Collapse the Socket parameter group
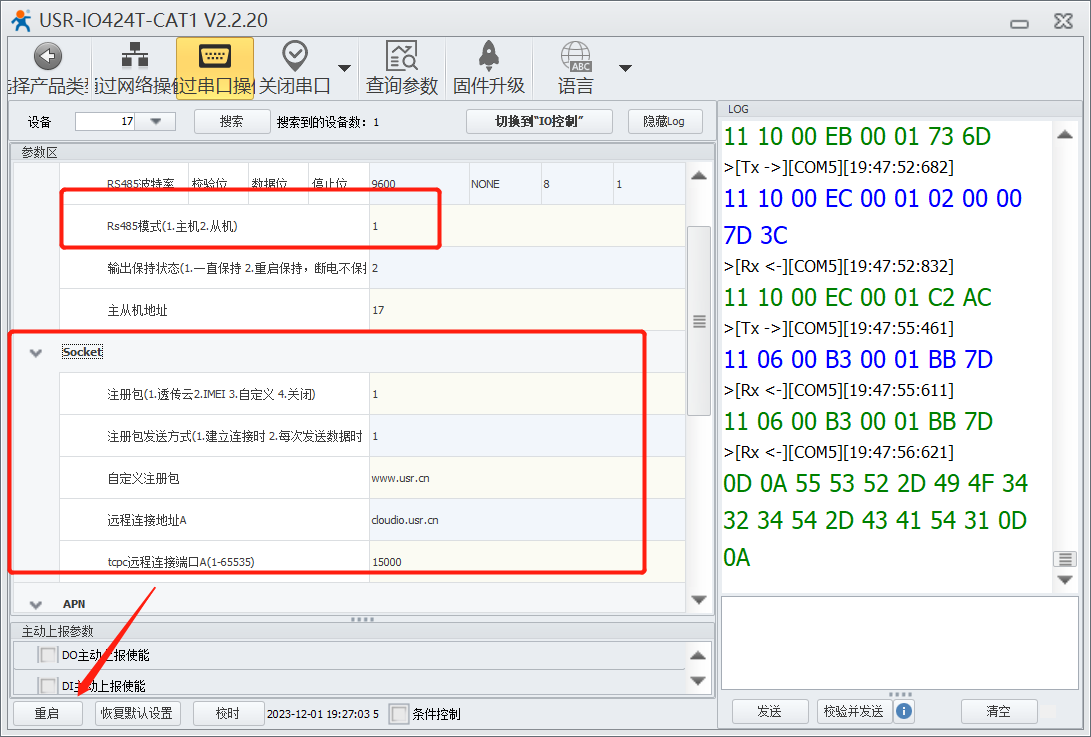This screenshot has width=1091, height=737. point(37,352)
